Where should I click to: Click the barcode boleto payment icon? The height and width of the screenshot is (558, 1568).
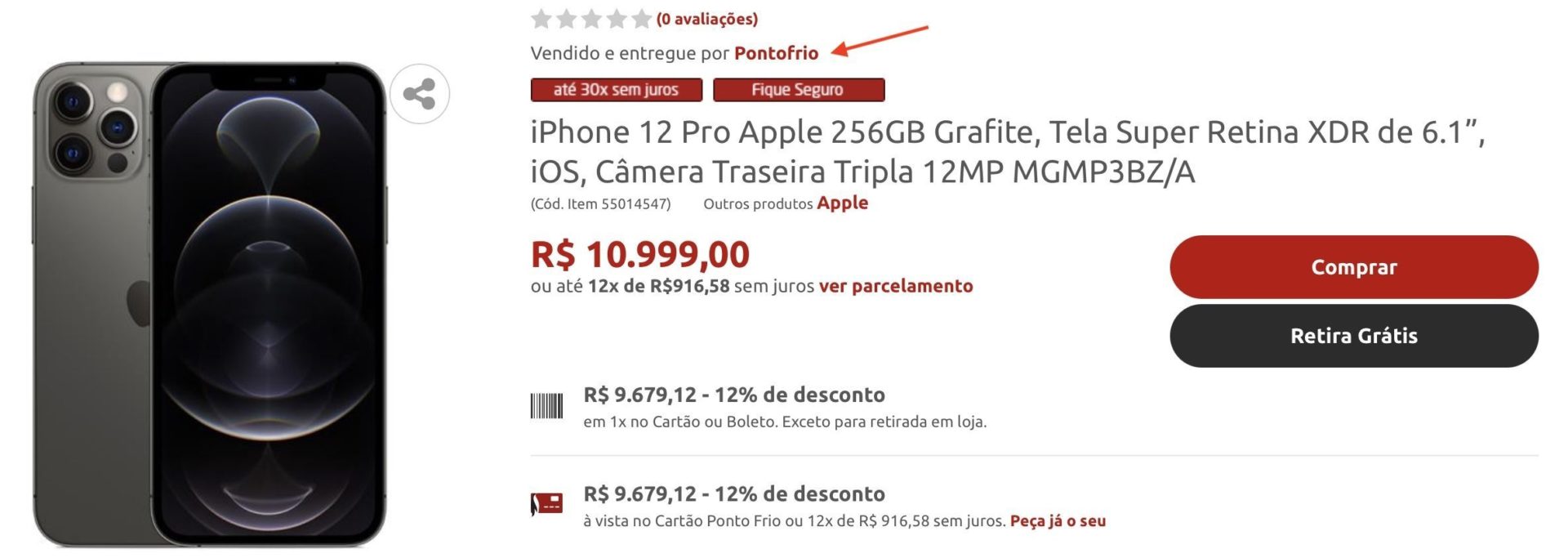click(546, 406)
